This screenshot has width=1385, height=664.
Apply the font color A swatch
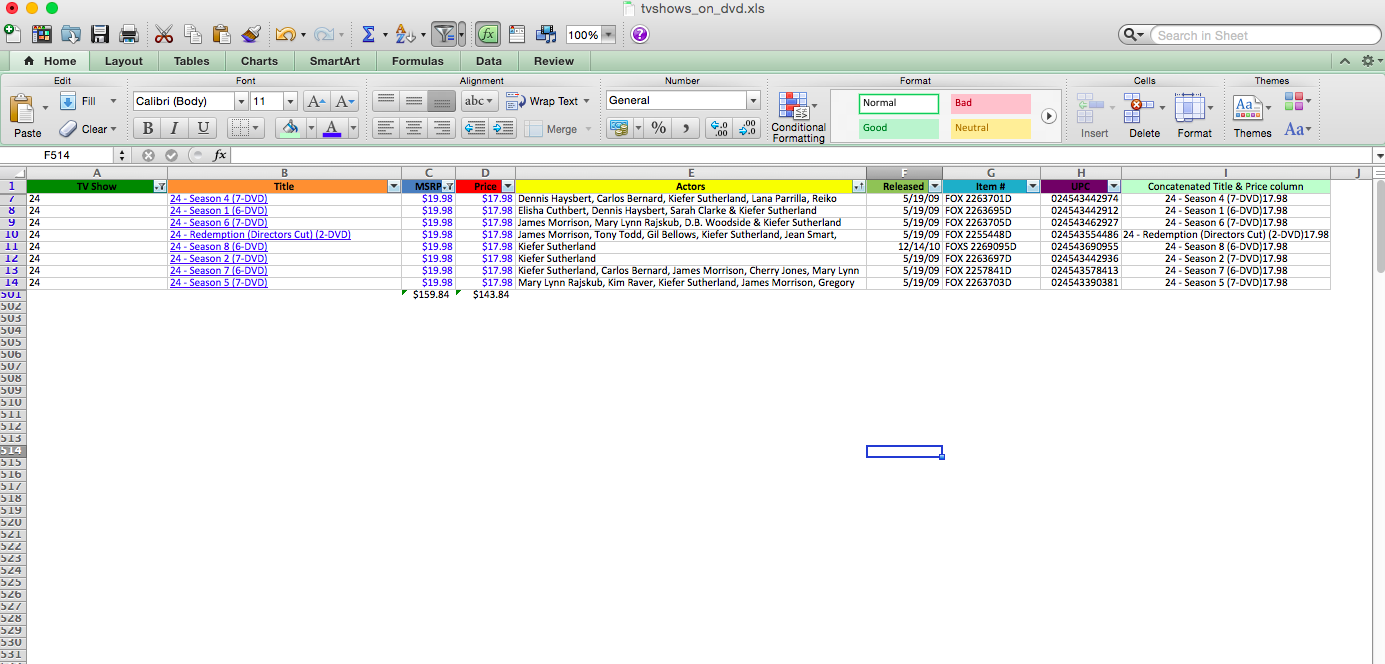[332, 128]
